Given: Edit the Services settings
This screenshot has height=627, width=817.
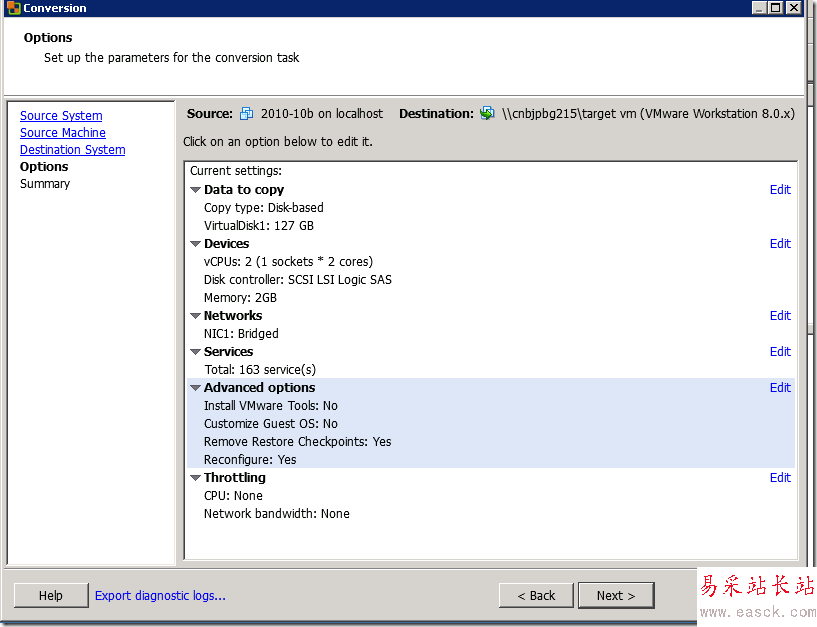Looking at the screenshot, I should click(780, 352).
